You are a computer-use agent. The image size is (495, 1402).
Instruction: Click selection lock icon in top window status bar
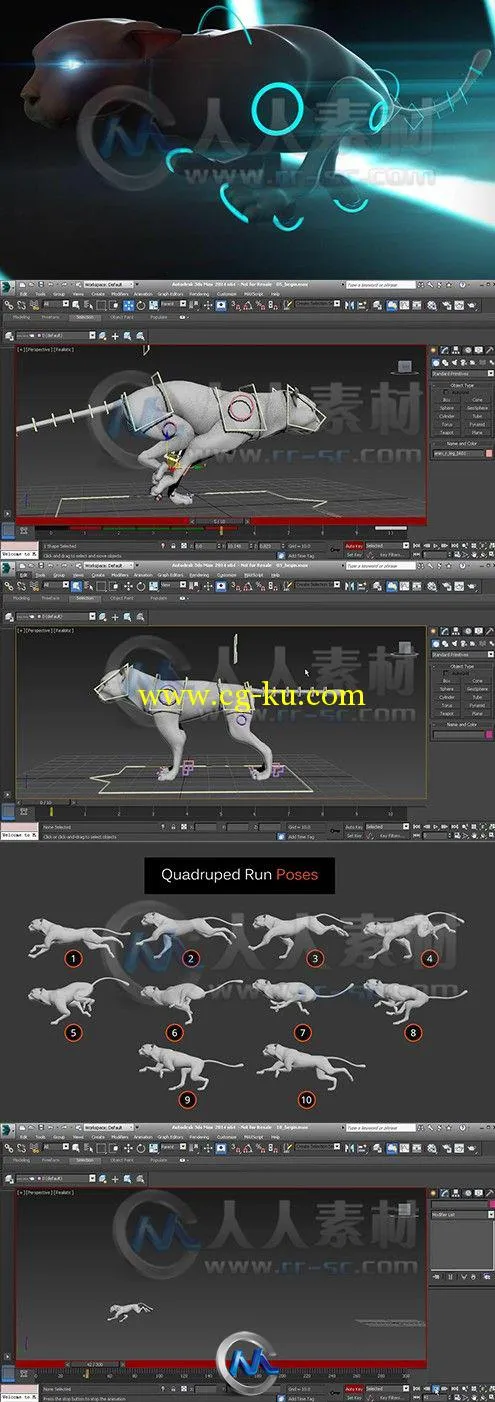173,545
